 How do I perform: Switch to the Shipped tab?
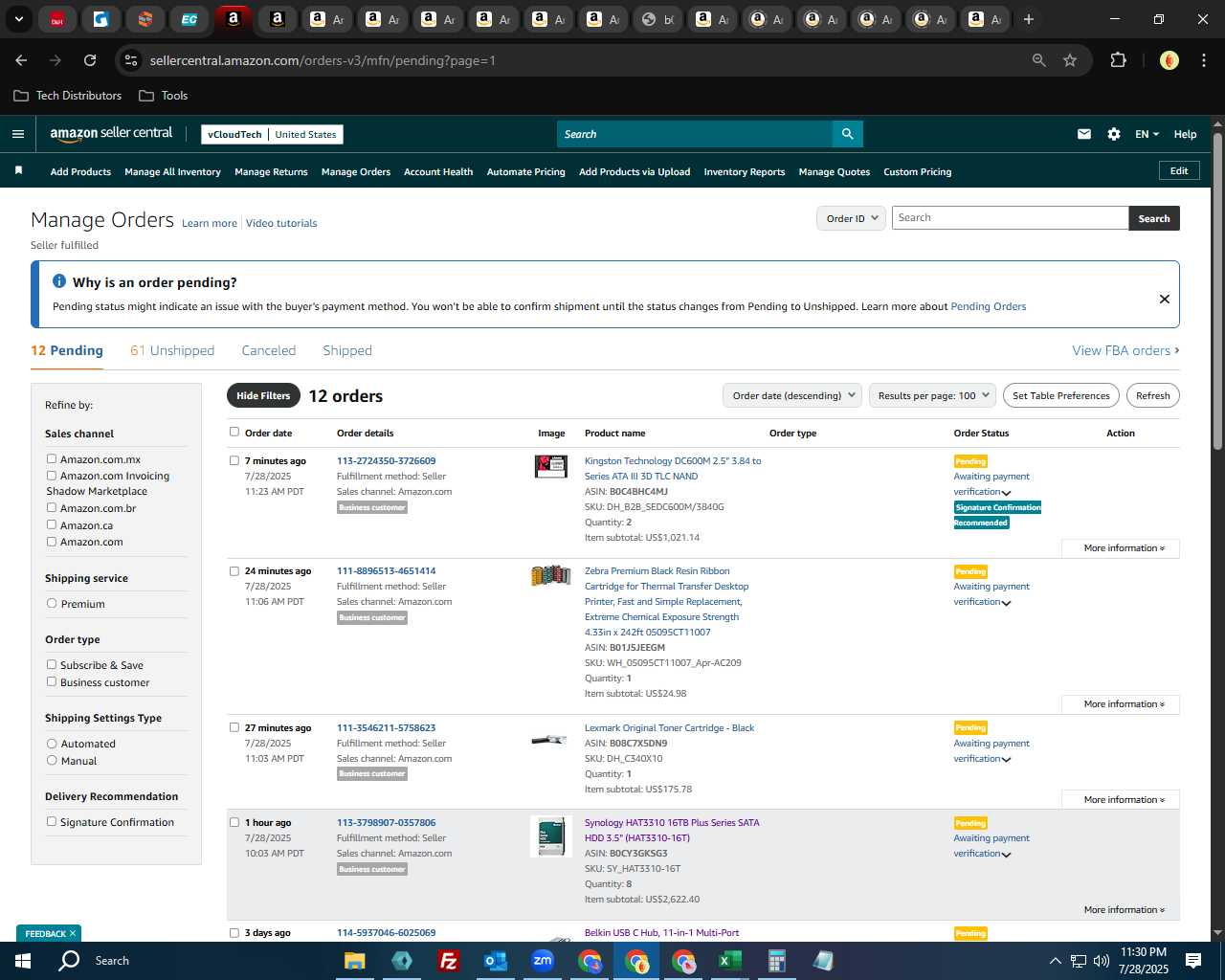347,350
